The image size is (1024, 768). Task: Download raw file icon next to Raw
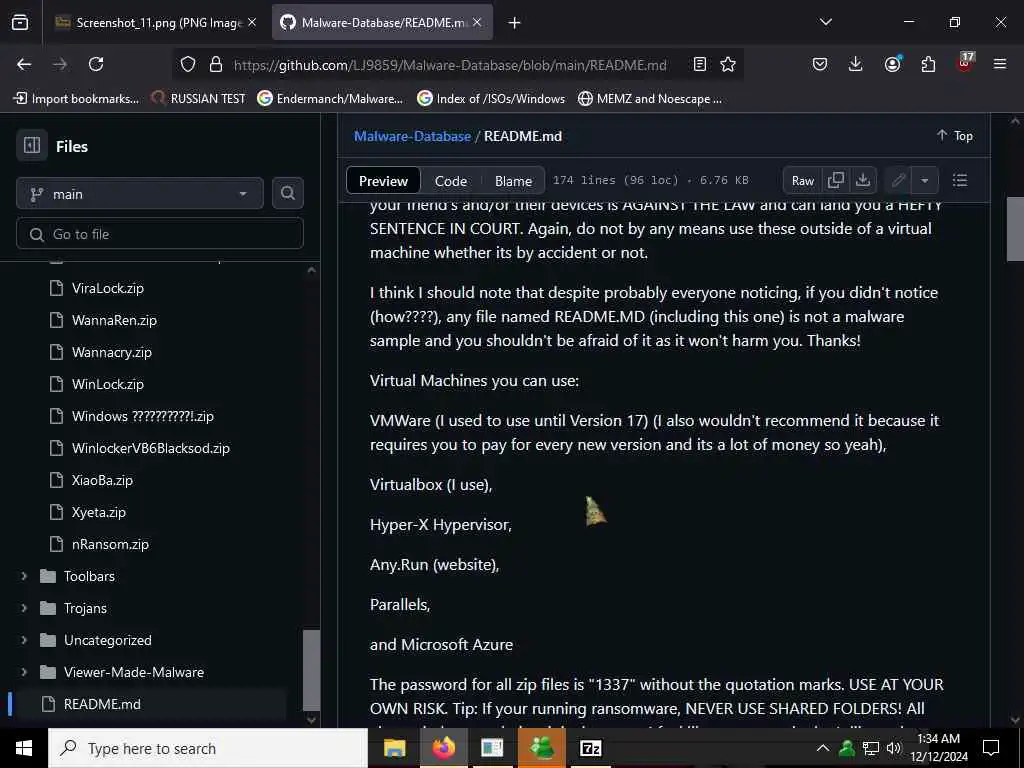863,180
